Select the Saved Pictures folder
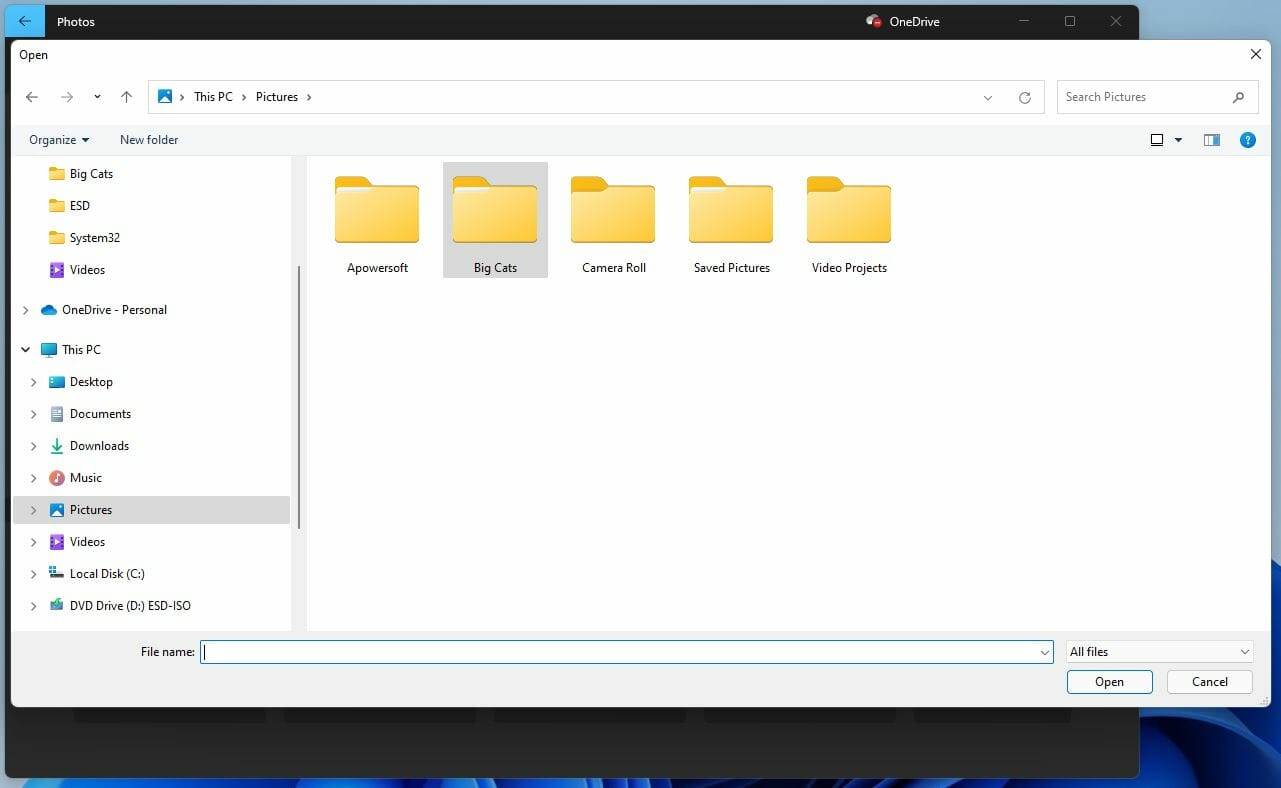Image resolution: width=1281 pixels, height=788 pixels. [731, 210]
